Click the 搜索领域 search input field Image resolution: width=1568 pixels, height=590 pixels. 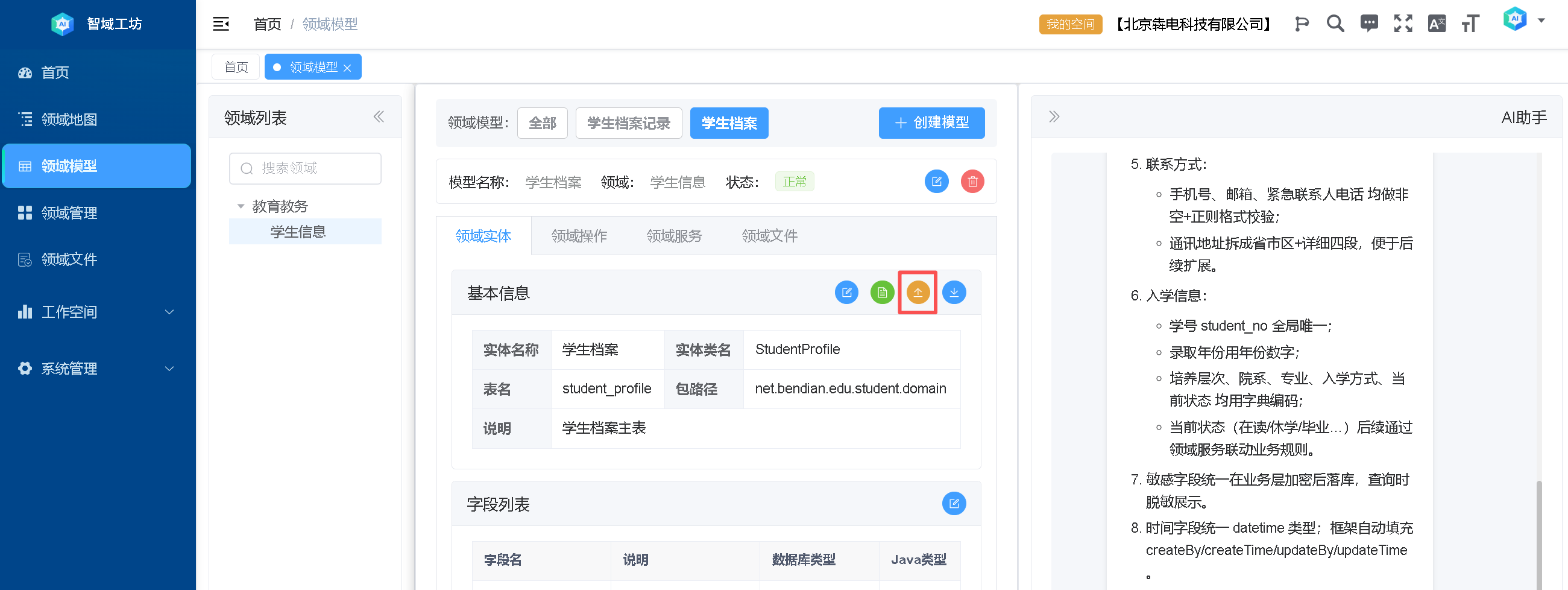tap(310, 169)
